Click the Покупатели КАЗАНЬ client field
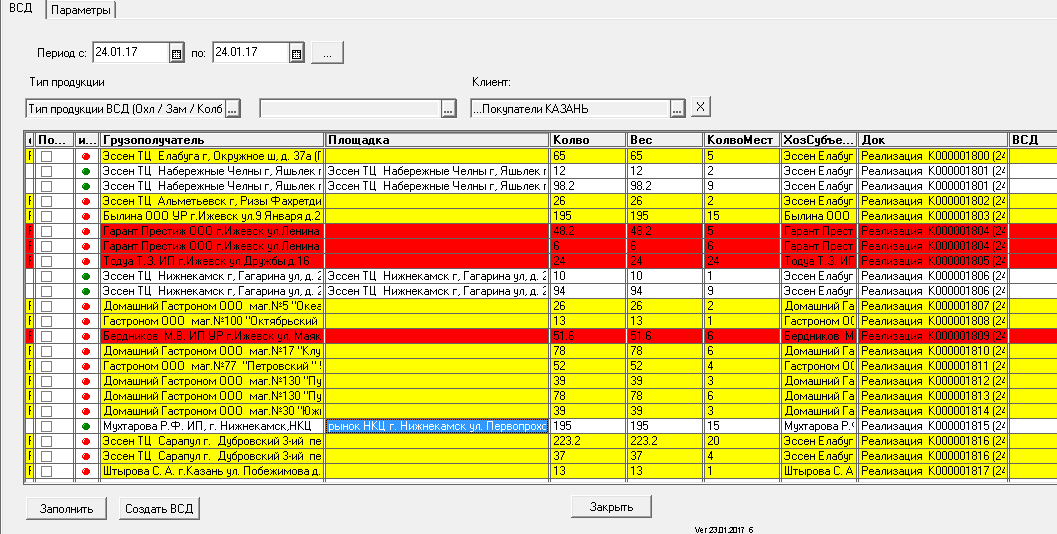The height and width of the screenshot is (534, 1057). 570,109
